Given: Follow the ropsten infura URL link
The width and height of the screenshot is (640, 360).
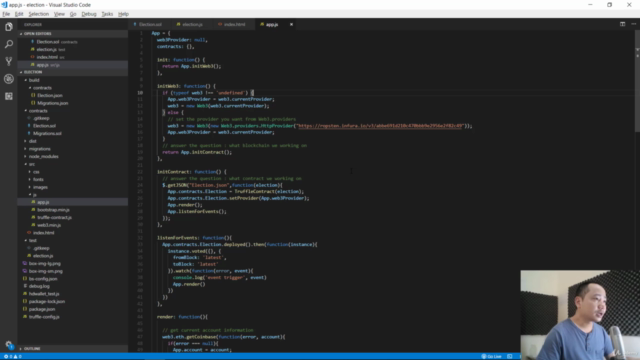Looking at the screenshot, I should (380, 126).
